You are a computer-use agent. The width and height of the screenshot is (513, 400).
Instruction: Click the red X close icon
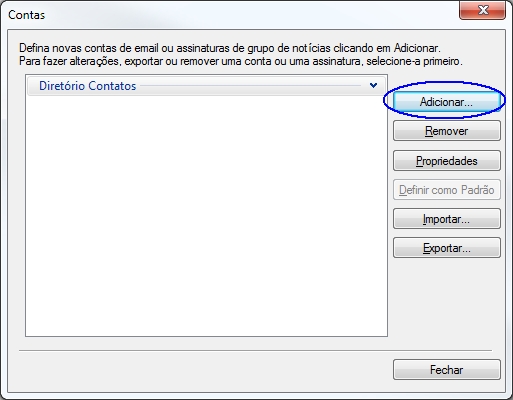[x=482, y=10]
